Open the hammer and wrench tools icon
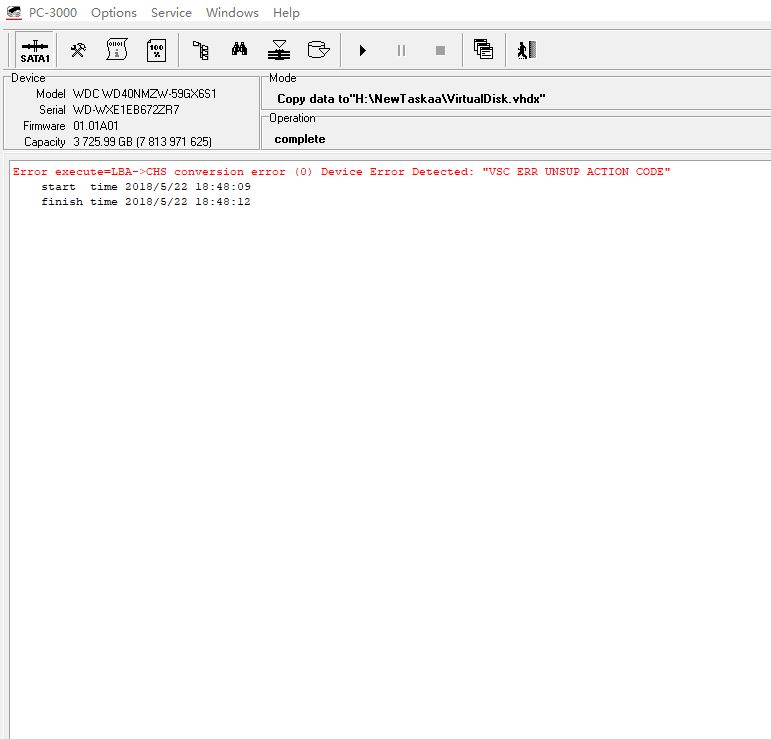771x739 pixels. tap(78, 50)
